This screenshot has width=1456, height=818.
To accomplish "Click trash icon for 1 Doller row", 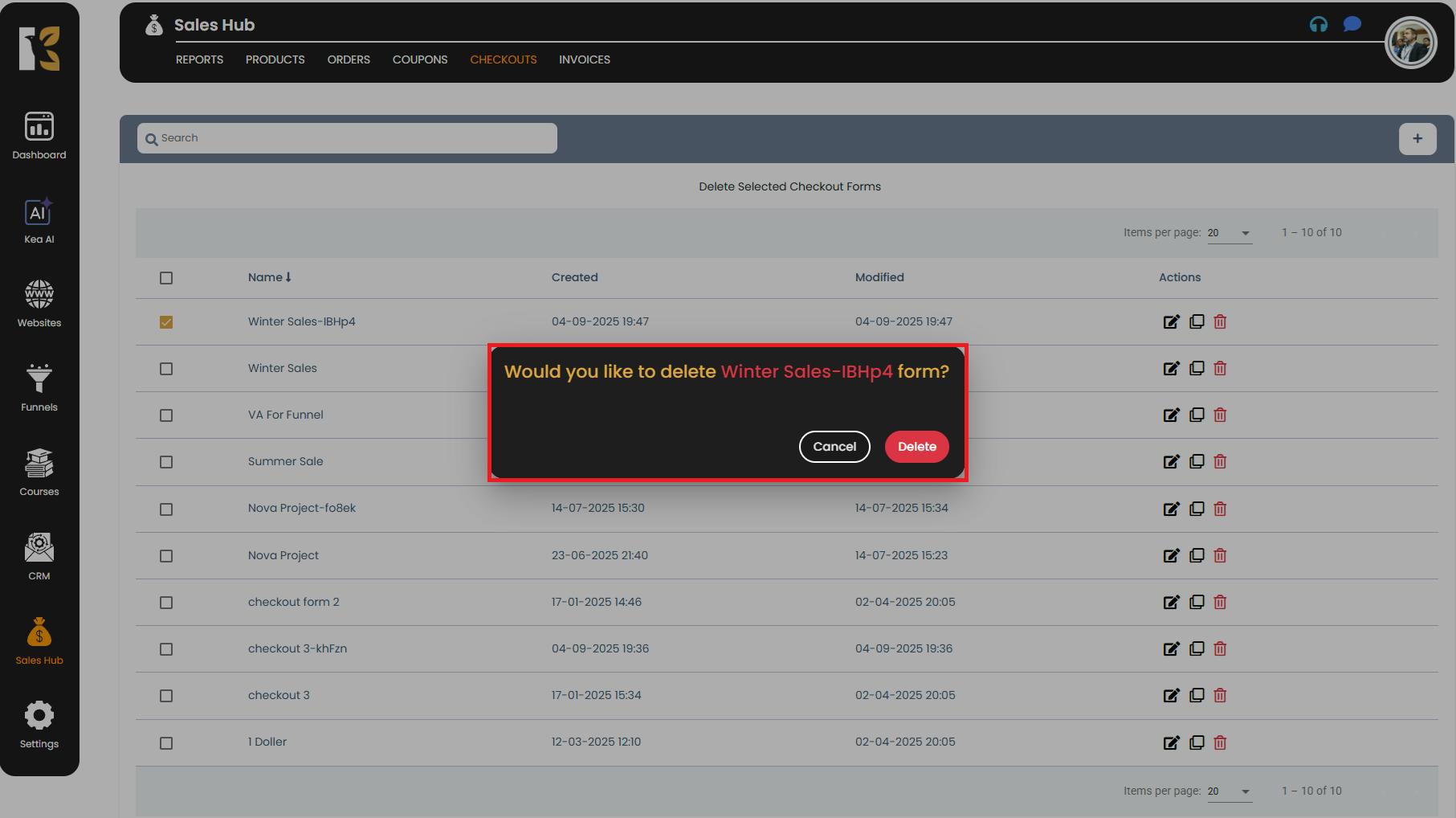I will coord(1220,742).
